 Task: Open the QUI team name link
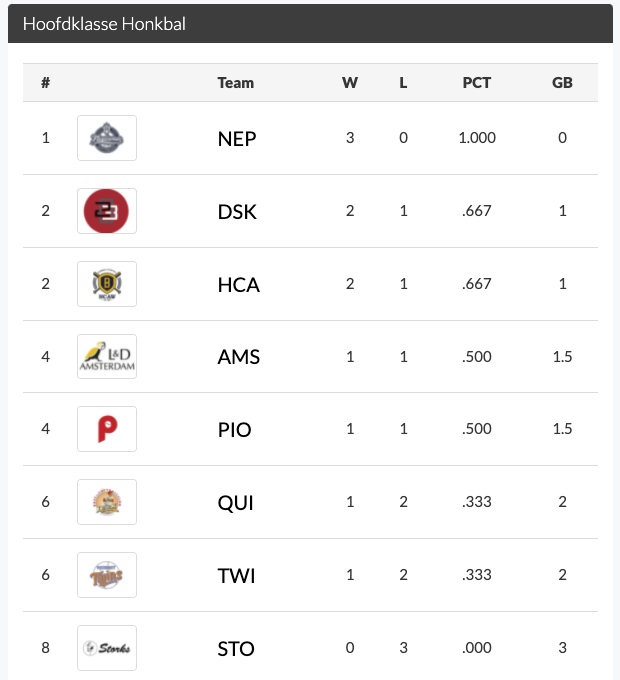coord(236,503)
